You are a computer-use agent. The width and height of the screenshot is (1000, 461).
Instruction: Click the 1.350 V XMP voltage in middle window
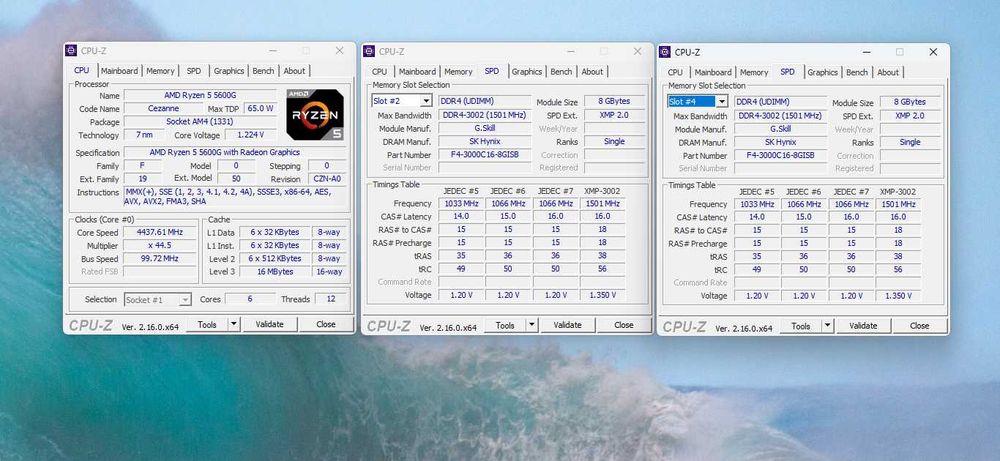pos(603,295)
